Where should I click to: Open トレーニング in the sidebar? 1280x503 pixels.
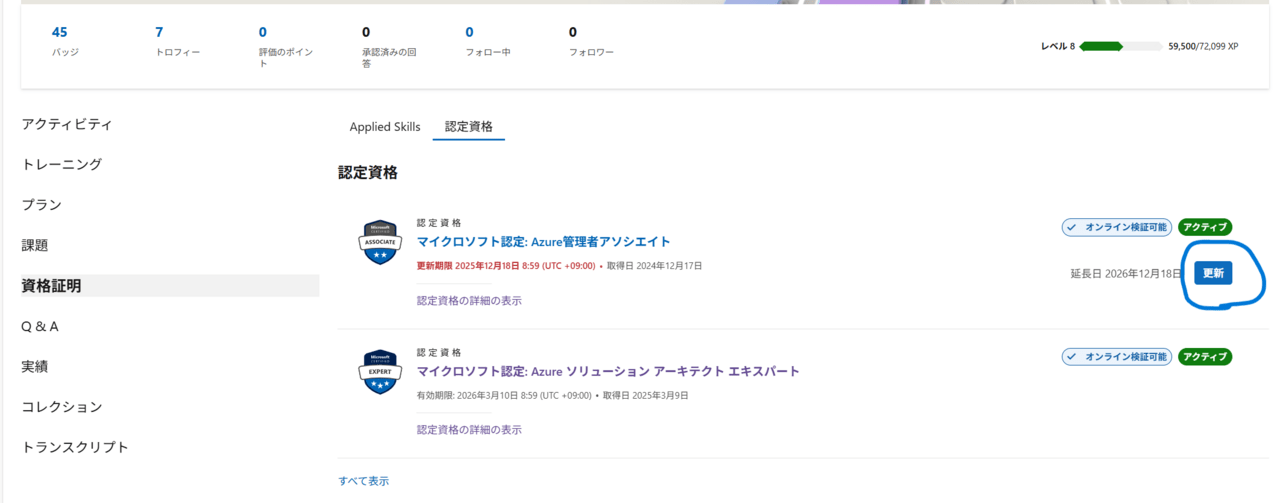tap(62, 164)
